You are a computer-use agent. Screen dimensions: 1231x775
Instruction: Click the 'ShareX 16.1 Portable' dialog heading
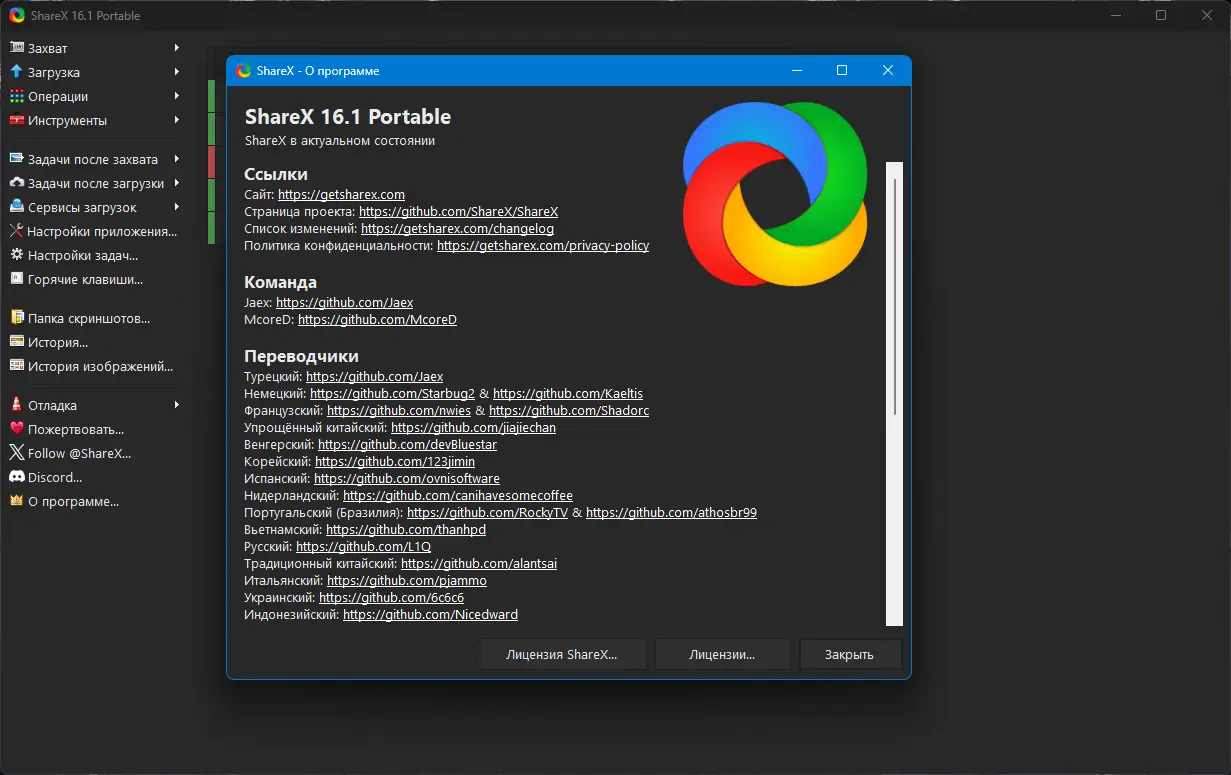coord(348,117)
